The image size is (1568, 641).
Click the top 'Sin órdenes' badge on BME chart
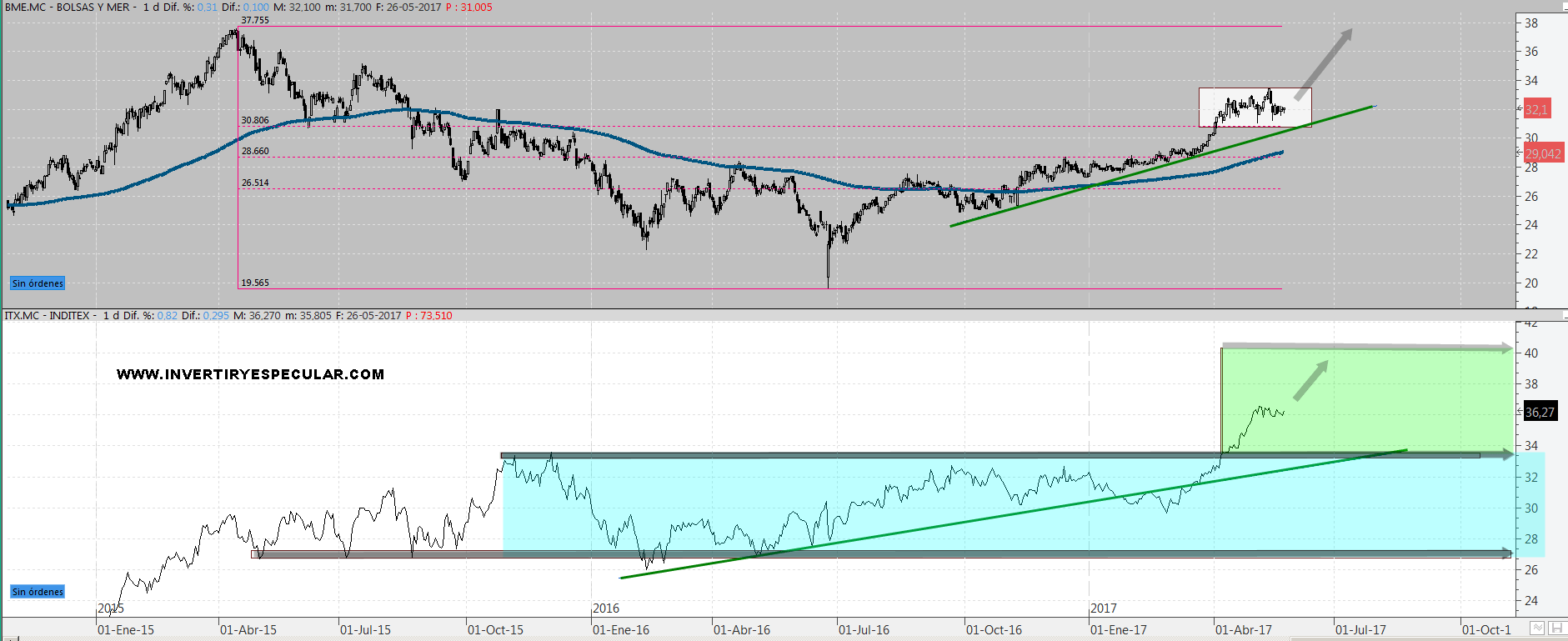(38, 283)
